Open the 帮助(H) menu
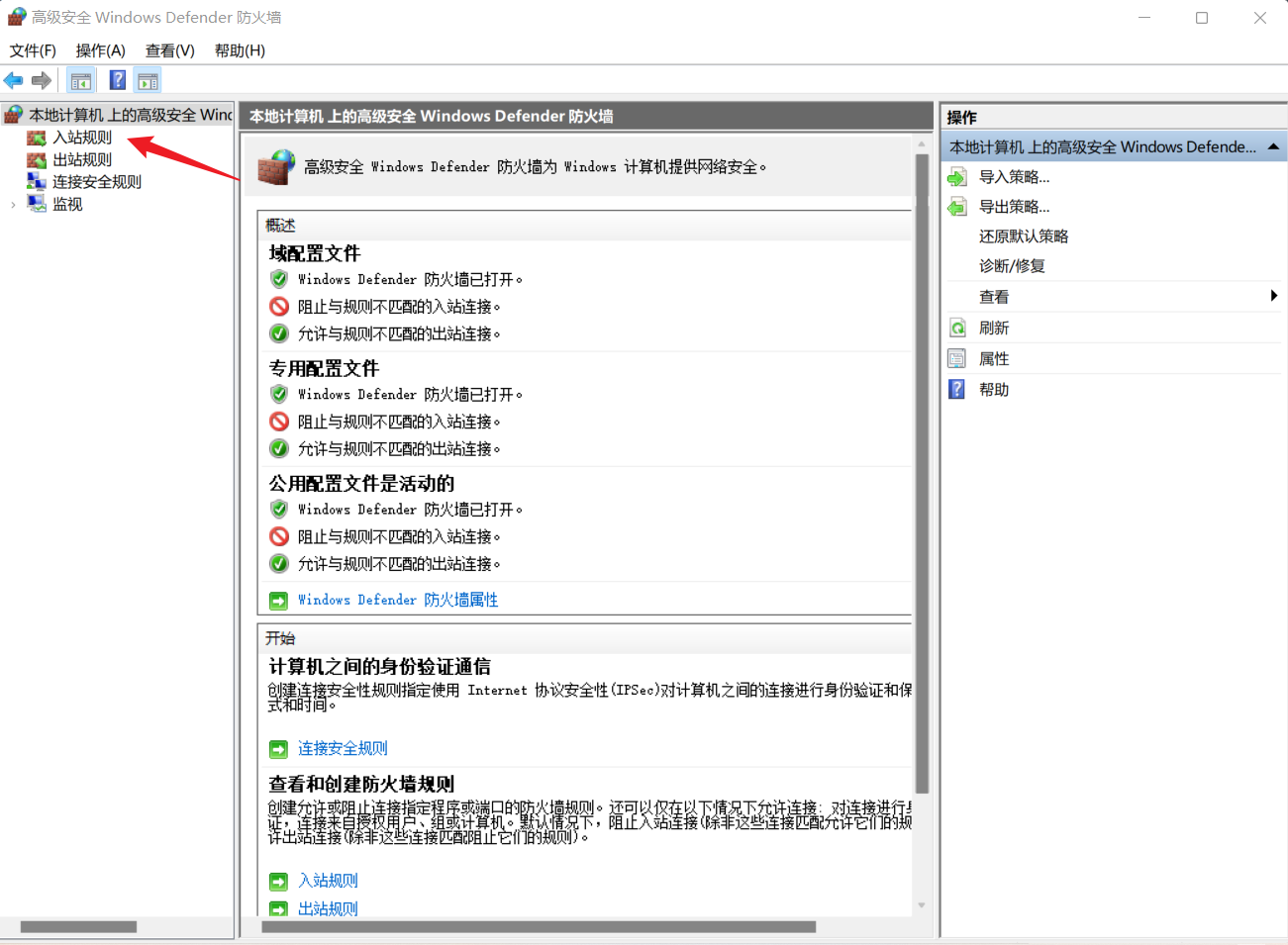1288x945 pixels. tap(241, 50)
